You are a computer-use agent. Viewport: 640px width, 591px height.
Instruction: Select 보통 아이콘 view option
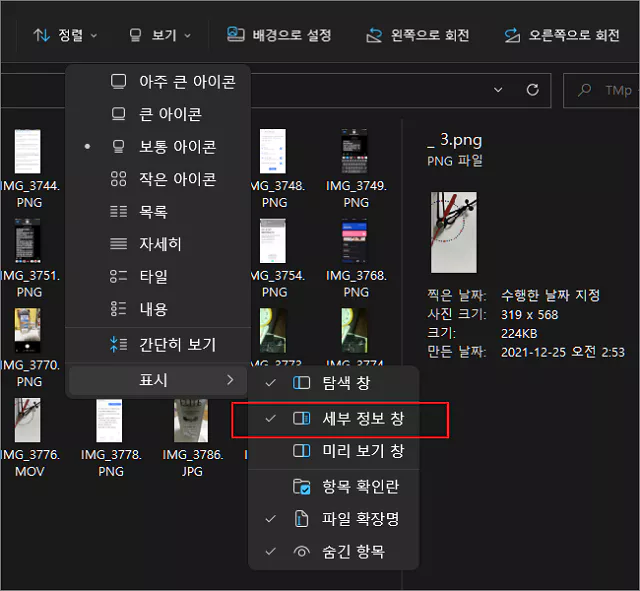pos(158,147)
